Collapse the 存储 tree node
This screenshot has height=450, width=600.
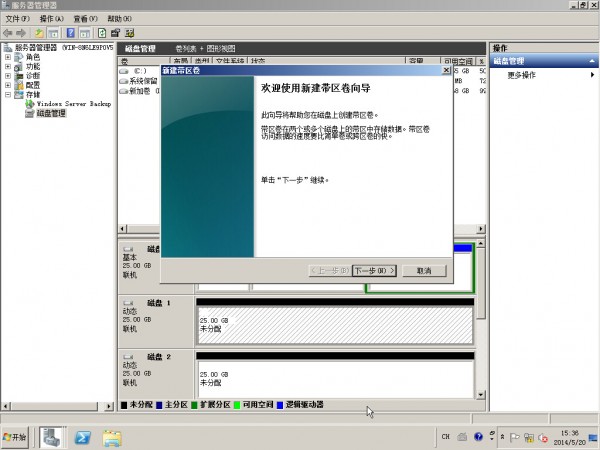click(x=8, y=94)
